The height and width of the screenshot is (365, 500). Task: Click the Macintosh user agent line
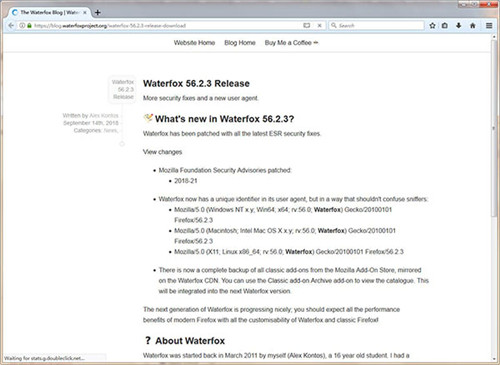click(285, 236)
